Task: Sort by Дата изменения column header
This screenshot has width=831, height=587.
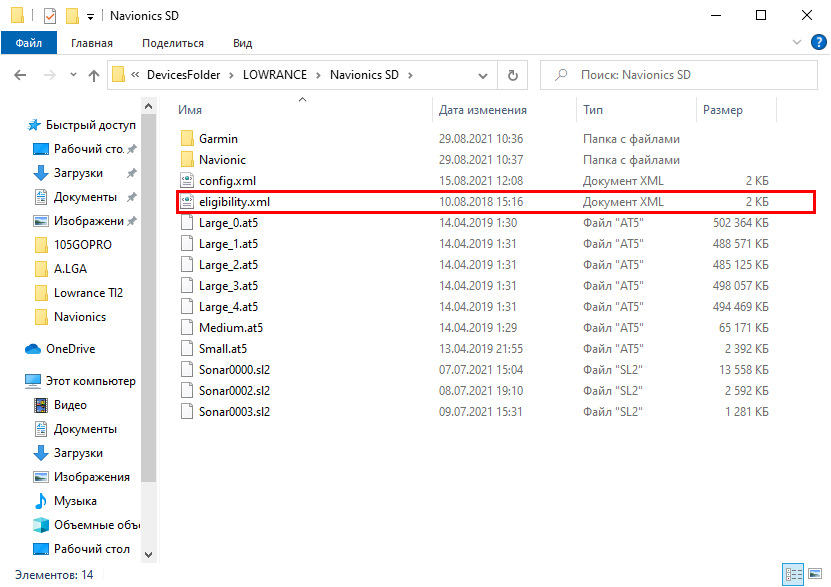Action: [483, 110]
